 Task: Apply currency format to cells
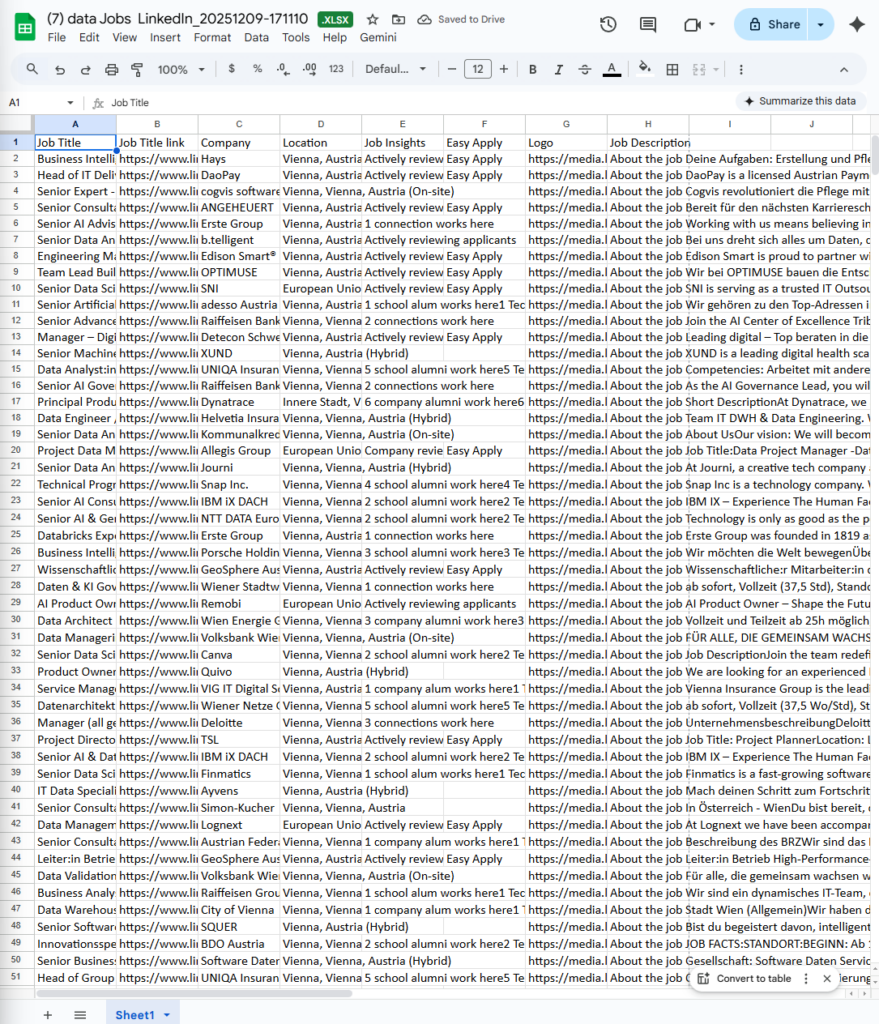pos(230,69)
